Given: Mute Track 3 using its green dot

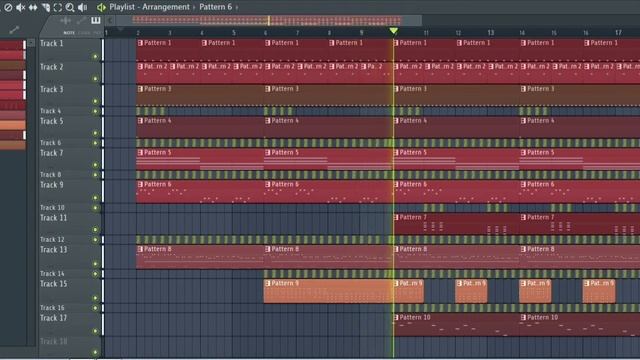Looking at the screenshot, I should 95,101.
